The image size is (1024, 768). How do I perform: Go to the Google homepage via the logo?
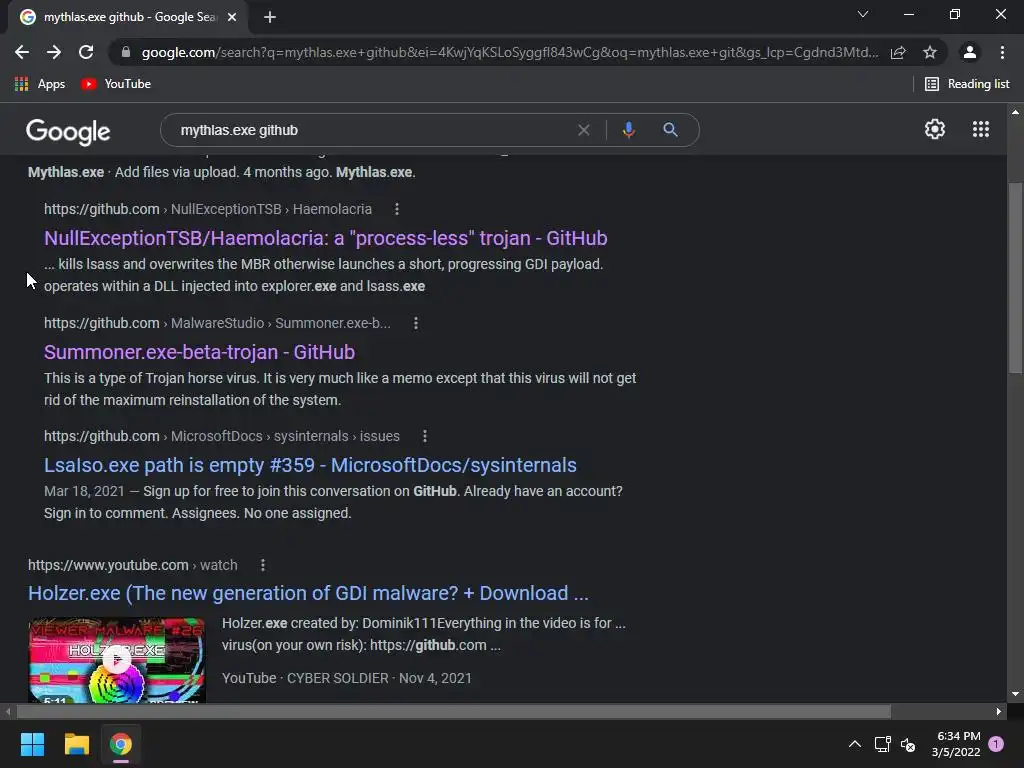68,132
